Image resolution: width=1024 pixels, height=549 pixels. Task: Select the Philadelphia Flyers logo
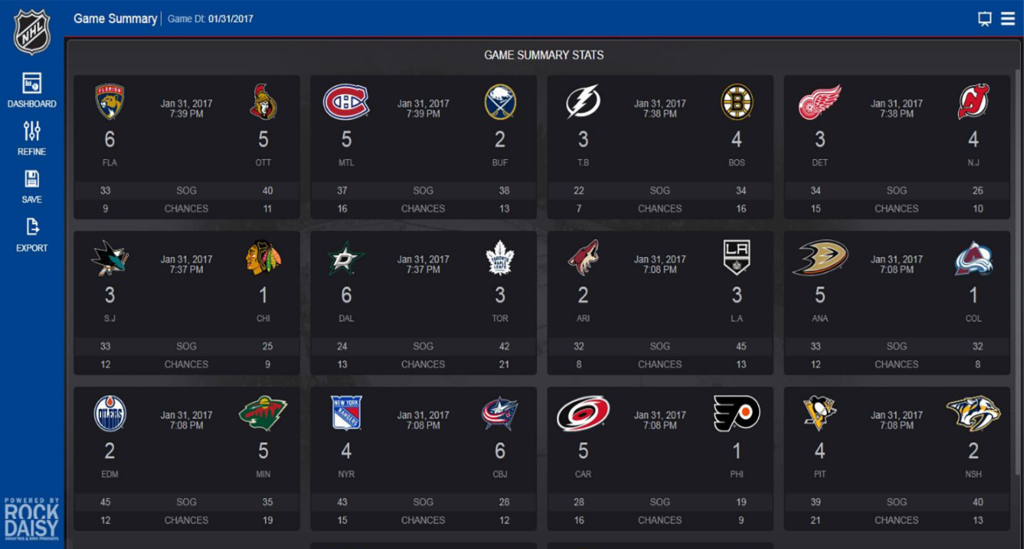tap(737, 413)
